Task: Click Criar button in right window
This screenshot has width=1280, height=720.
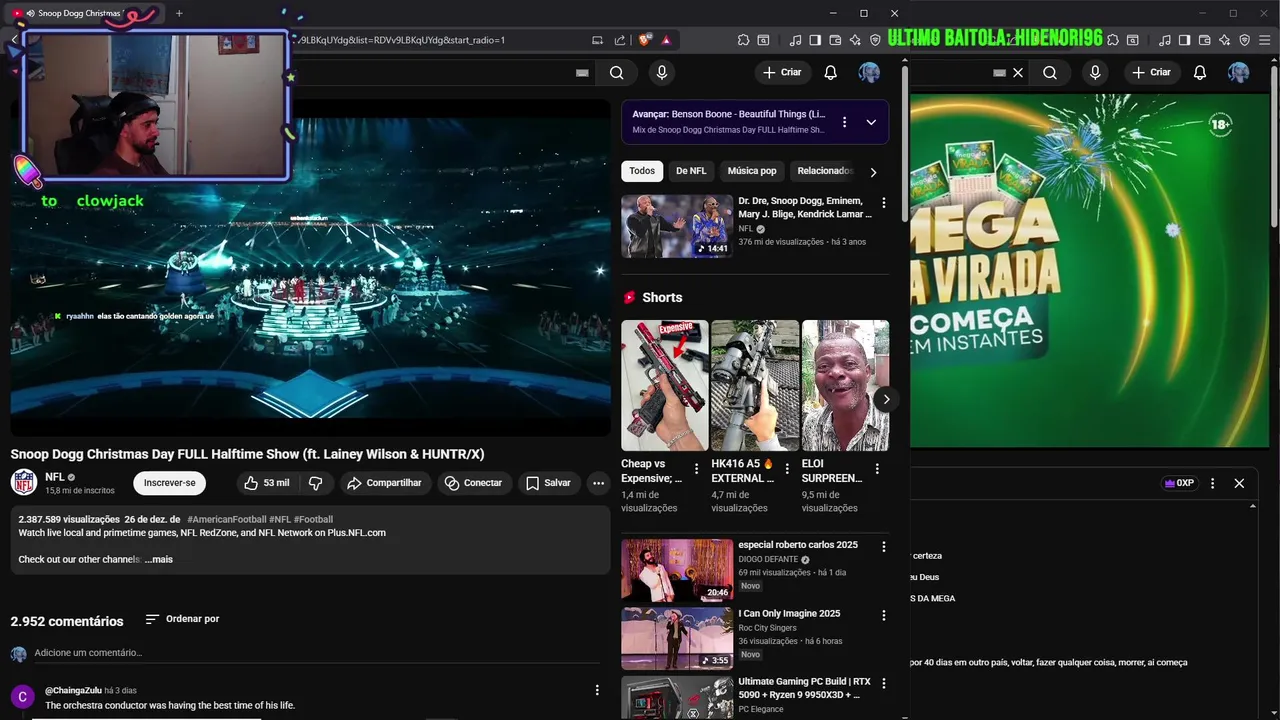Action: tap(1151, 72)
